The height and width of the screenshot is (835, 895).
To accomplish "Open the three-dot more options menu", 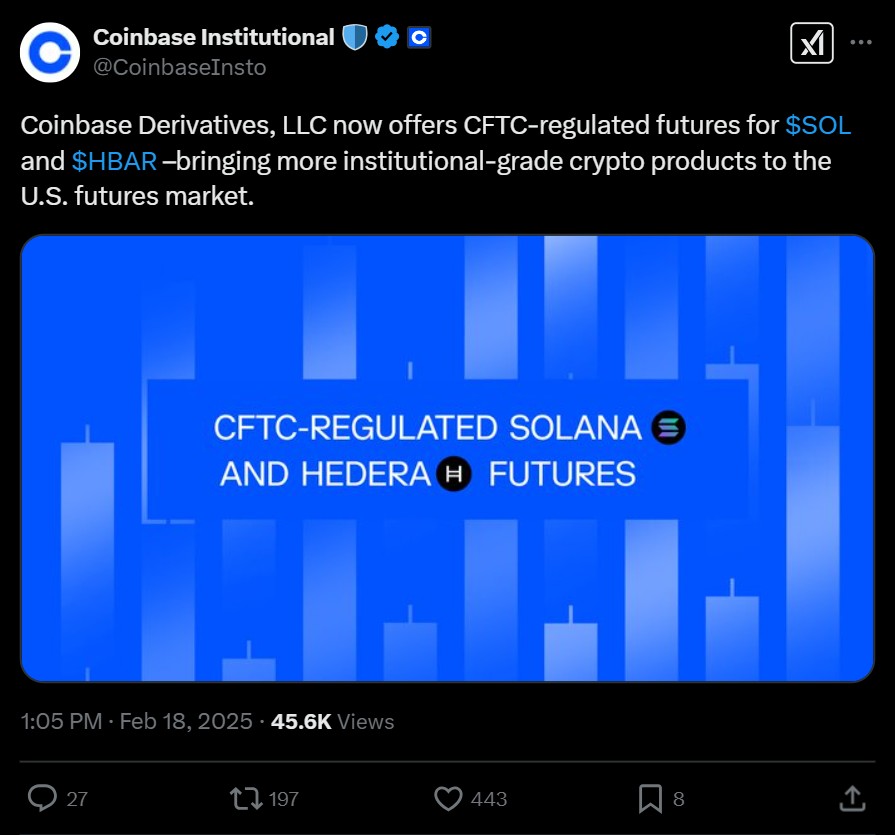I will 860,43.
